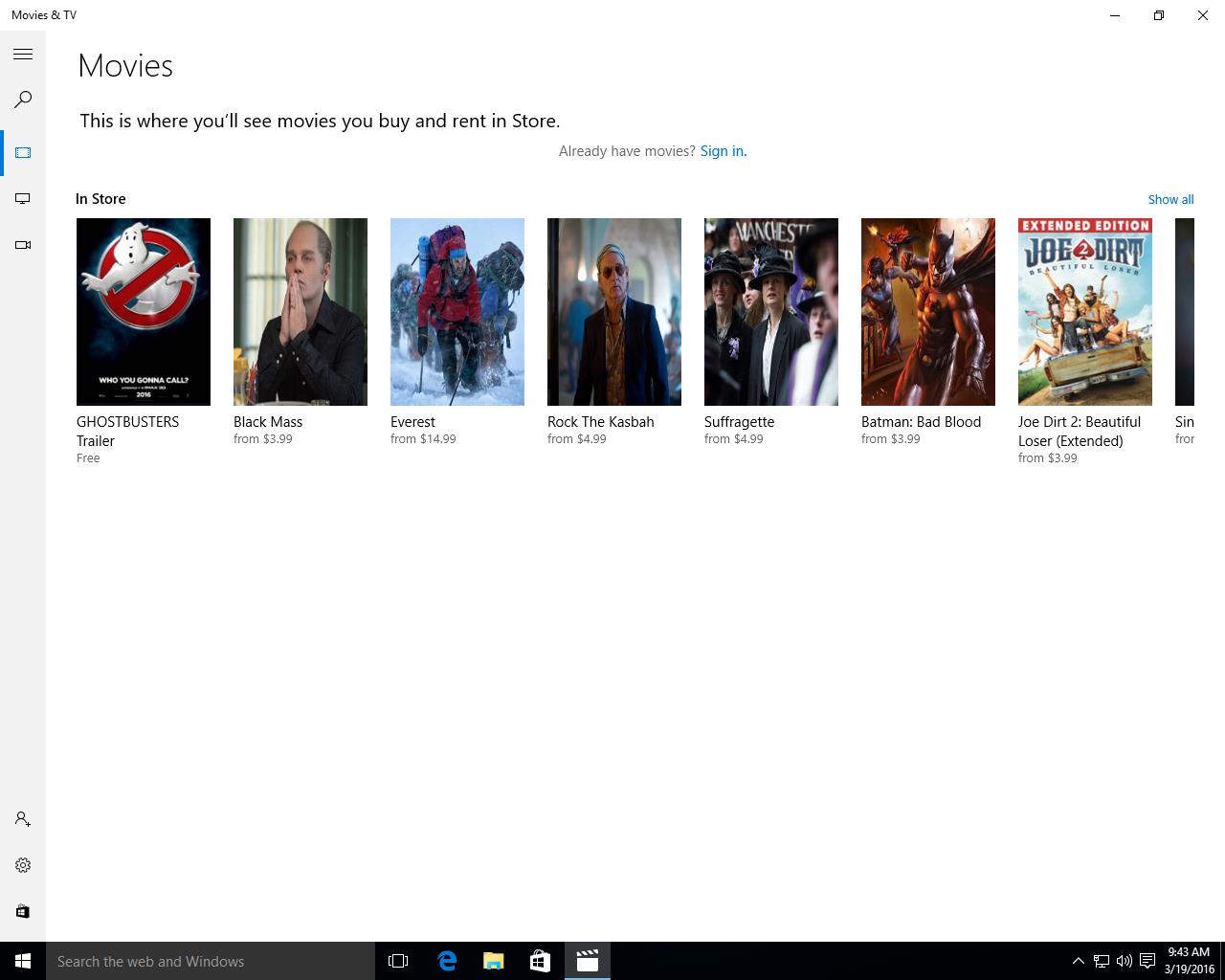
Task: Open the volume speaker tray icon
Action: tap(1125, 961)
